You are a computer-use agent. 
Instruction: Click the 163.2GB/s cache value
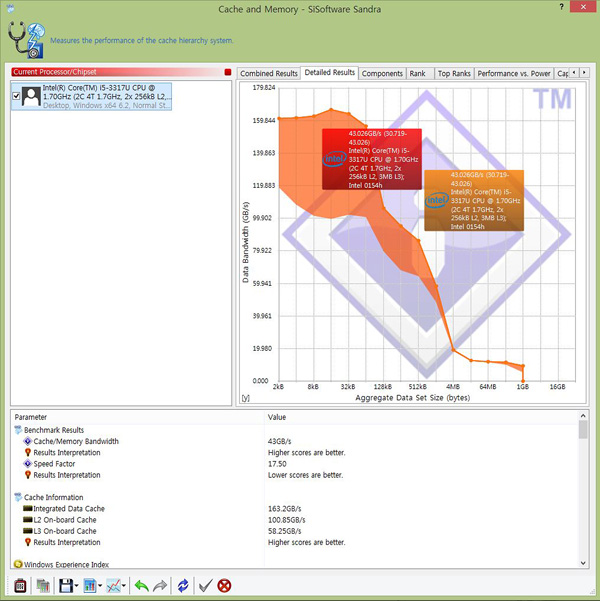point(284,509)
